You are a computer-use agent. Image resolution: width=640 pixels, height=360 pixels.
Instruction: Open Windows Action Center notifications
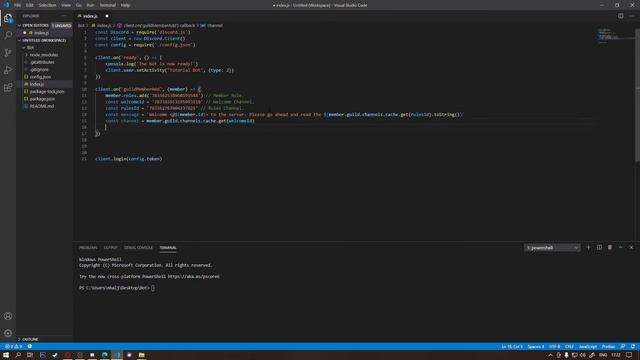629,355
